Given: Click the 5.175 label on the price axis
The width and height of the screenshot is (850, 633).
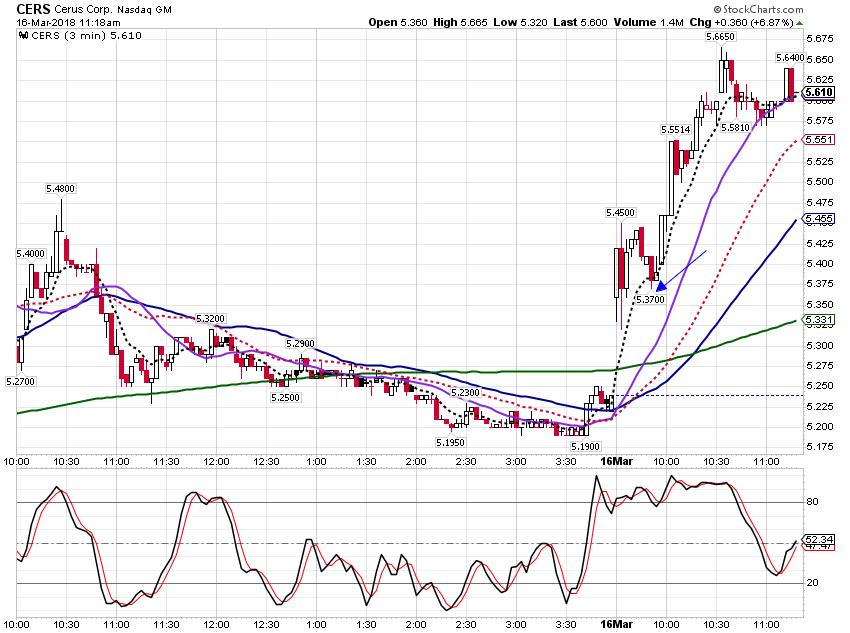Looking at the screenshot, I should coord(820,447).
